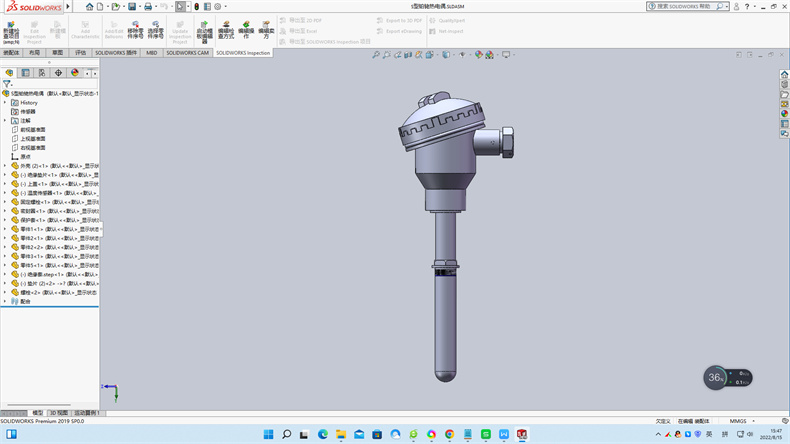Viewport: 790px width, 444px height.
Task: Expand the 配合 mates folder
Action: point(5,300)
